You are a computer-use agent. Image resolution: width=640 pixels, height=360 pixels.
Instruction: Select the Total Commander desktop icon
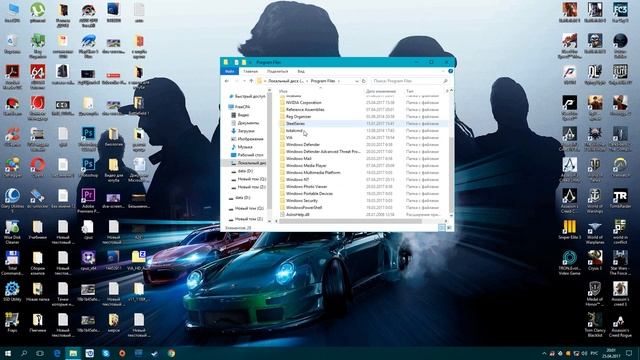[x=12, y=262]
